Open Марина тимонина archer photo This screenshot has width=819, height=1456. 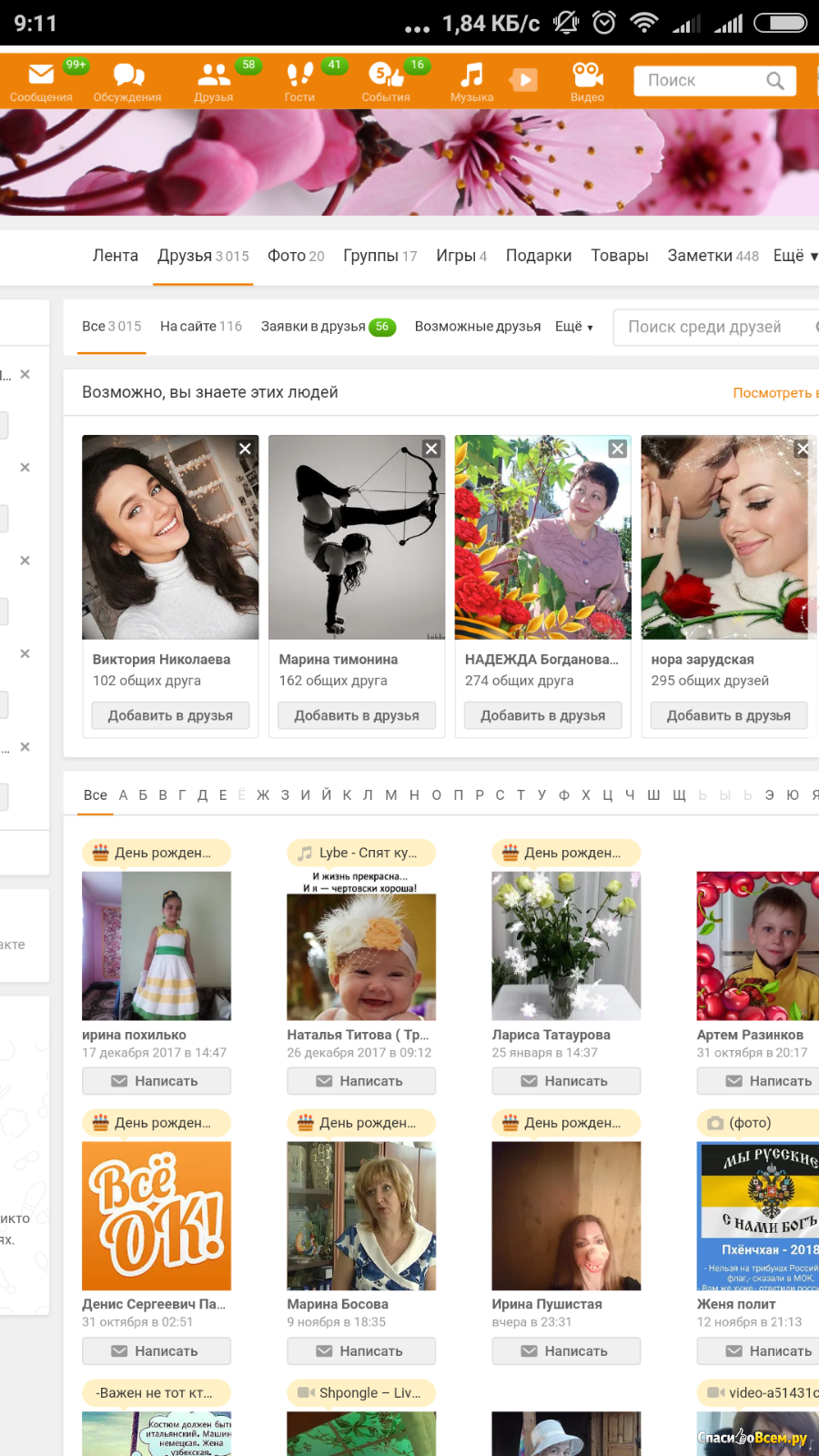point(357,537)
